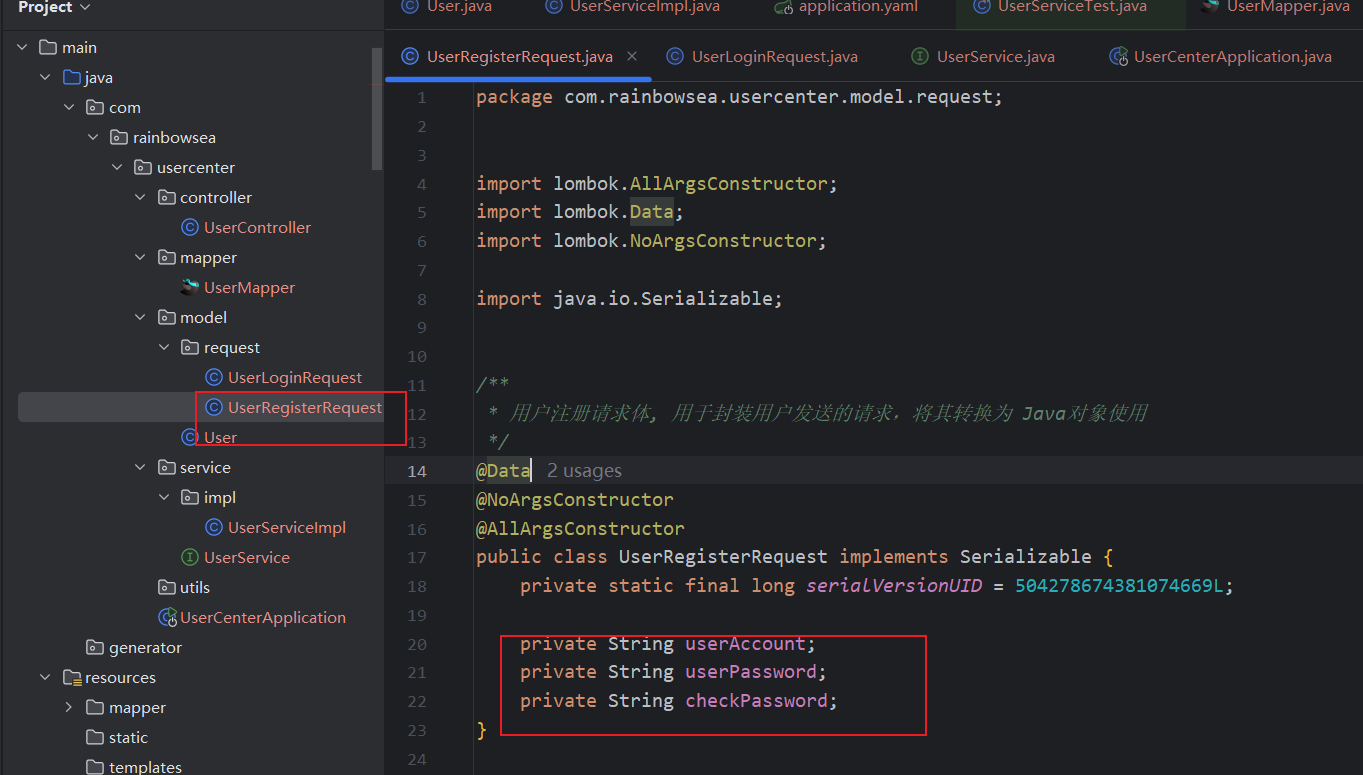Open UserService interface in project tree

point(246,557)
